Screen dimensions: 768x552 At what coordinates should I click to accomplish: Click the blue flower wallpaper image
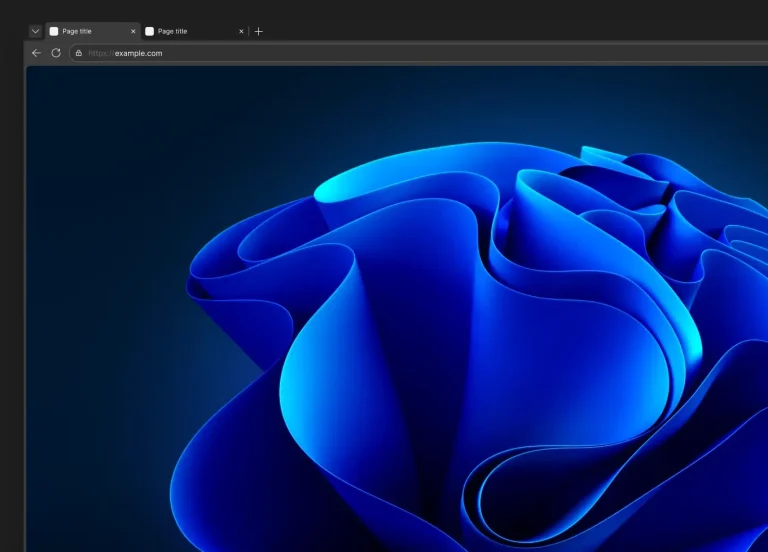tap(397, 309)
